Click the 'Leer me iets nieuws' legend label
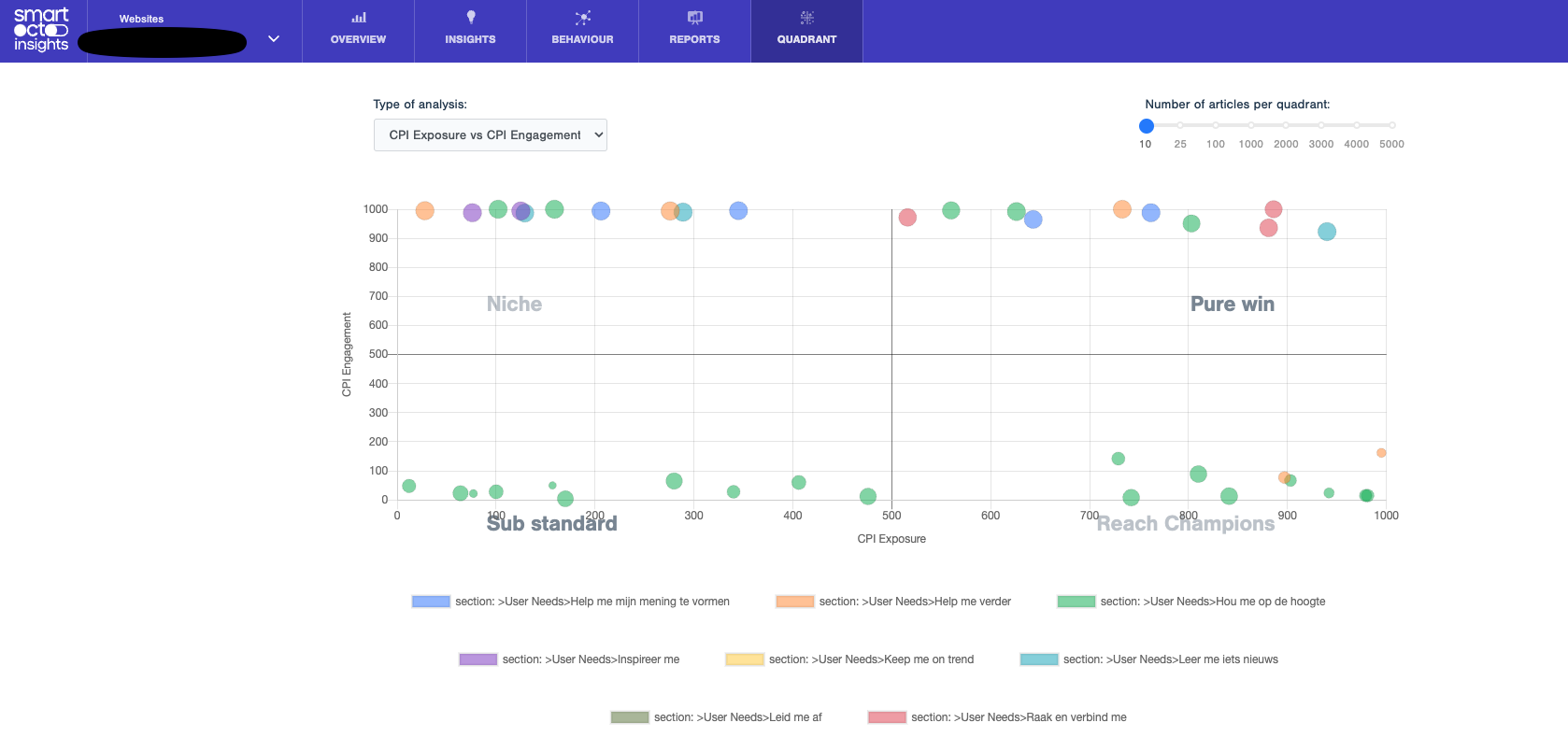Image resolution: width=1568 pixels, height=737 pixels. click(1170, 659)
